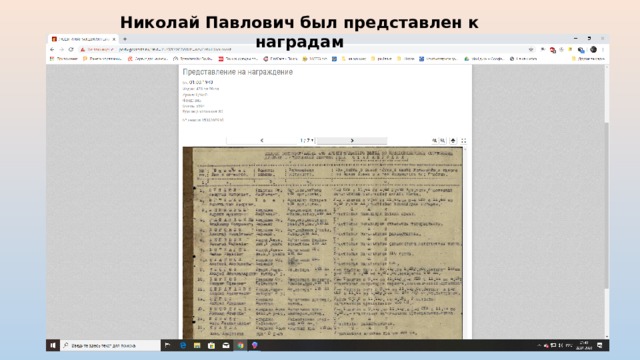Bookmark this page with the star icon
Screen dimensions: 640x360
tap(531, 49)
